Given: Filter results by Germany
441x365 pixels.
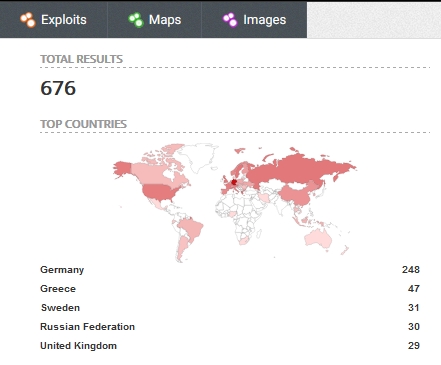Looking at the screenshot, I should [x=62, y=270].
